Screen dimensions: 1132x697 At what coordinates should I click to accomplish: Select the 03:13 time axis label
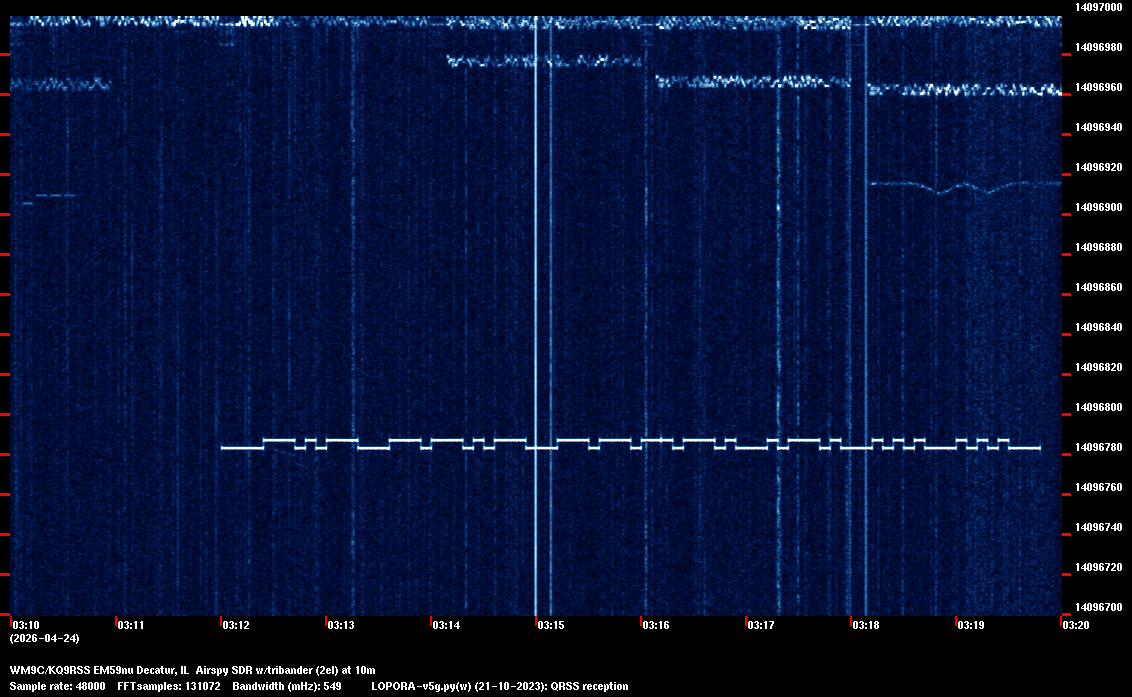(x=340, y=625)
